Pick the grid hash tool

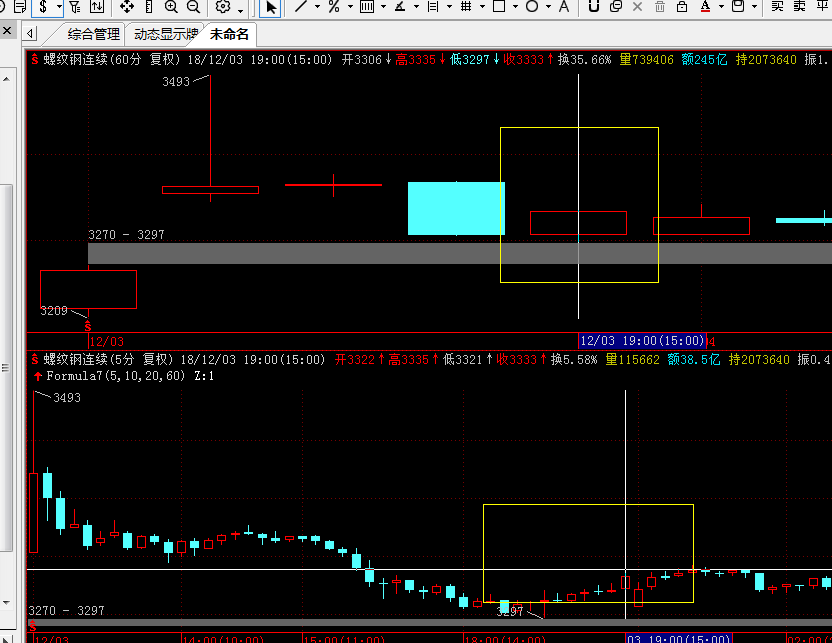coord(466,6)
